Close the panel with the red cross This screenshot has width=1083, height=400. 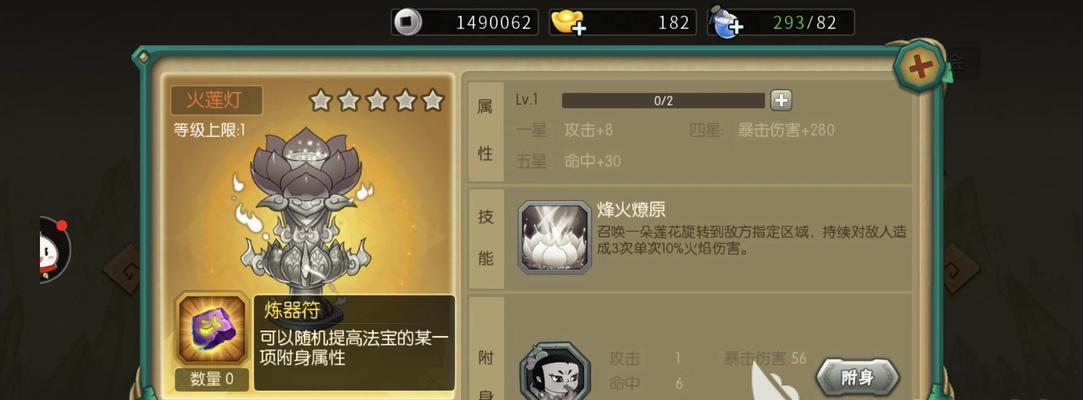(920, 66)
